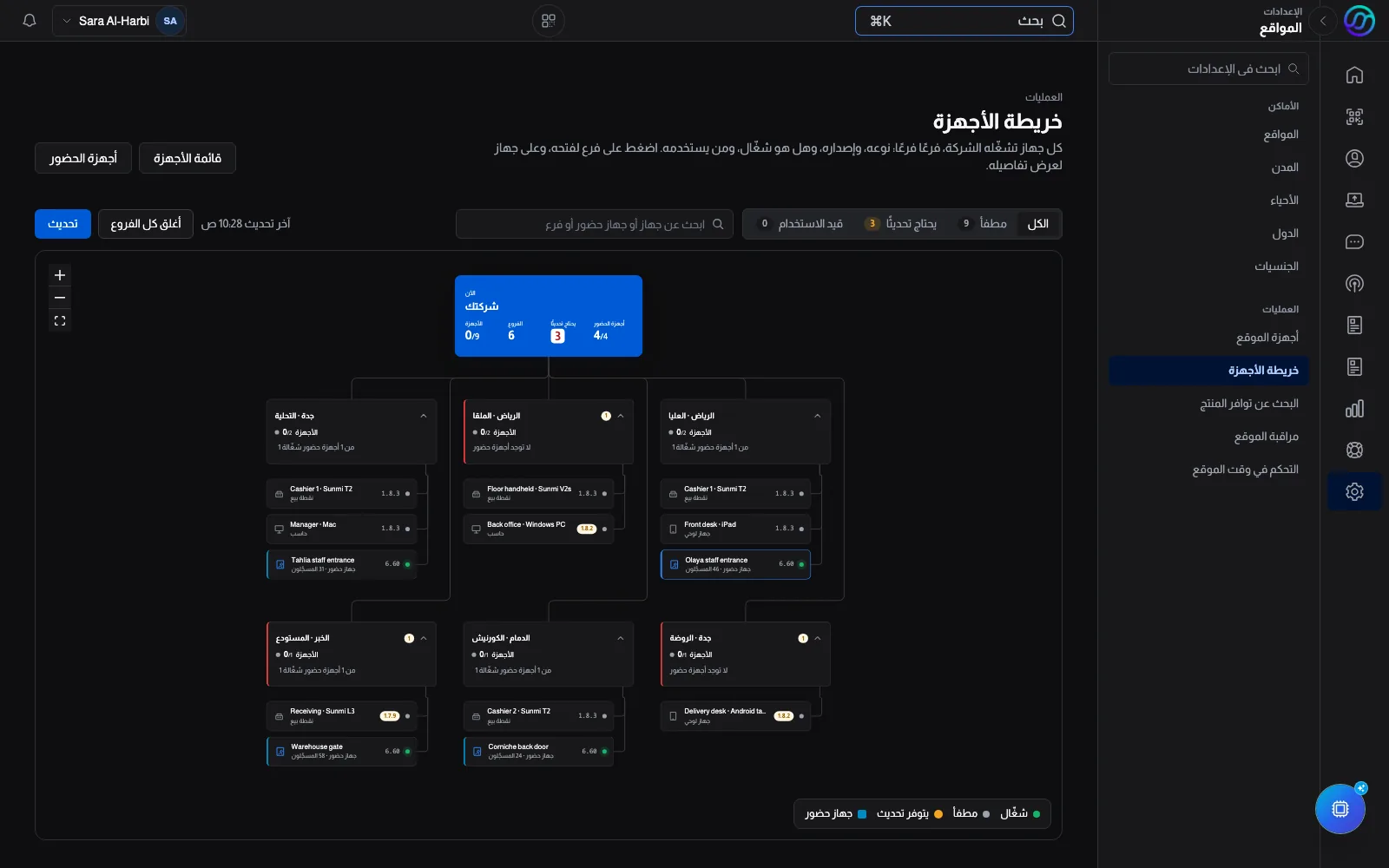The height and width of the screenshot is (868, 1389).
Task: Select the Back office · Windows PC device
Action: pos(538,529)
